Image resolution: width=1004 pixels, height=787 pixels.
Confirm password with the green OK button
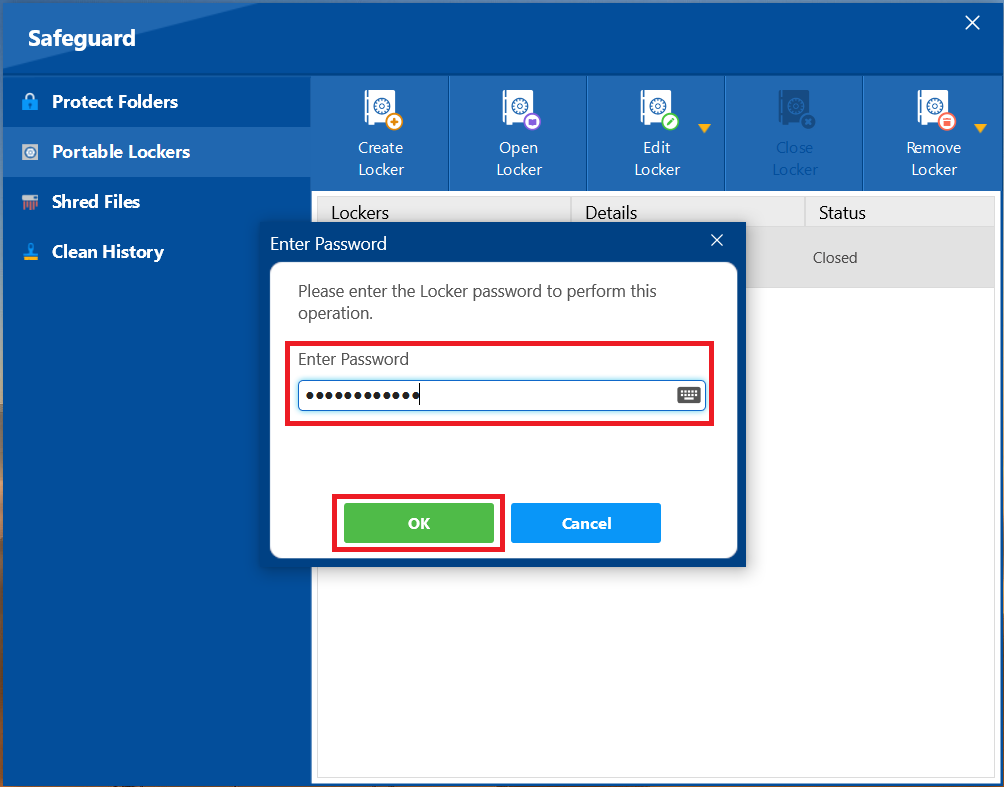click(419, 523)
